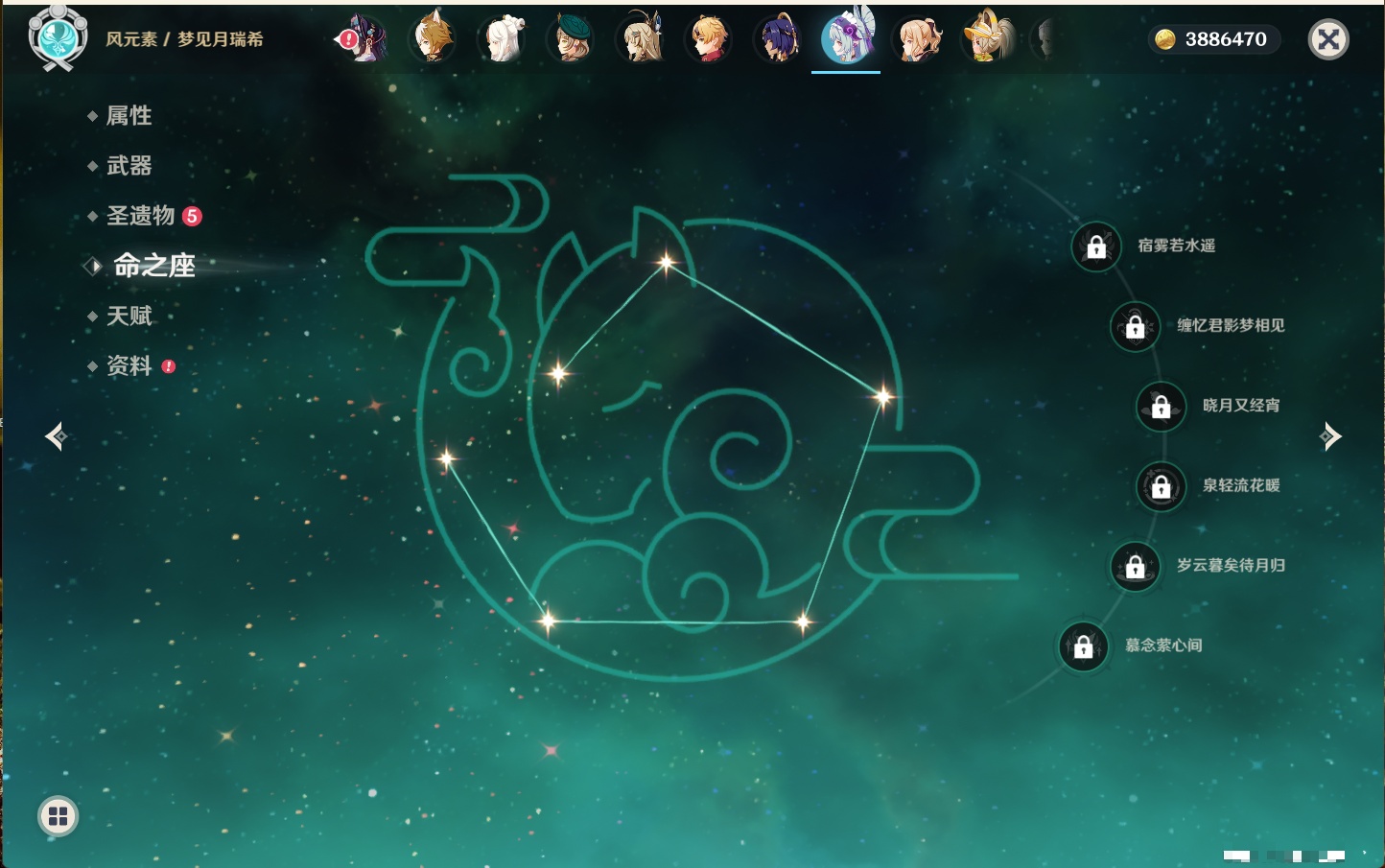1385x868 pixels.
Task: Switch to the blonde character in red outfit
Action: (x=709, y=39)
